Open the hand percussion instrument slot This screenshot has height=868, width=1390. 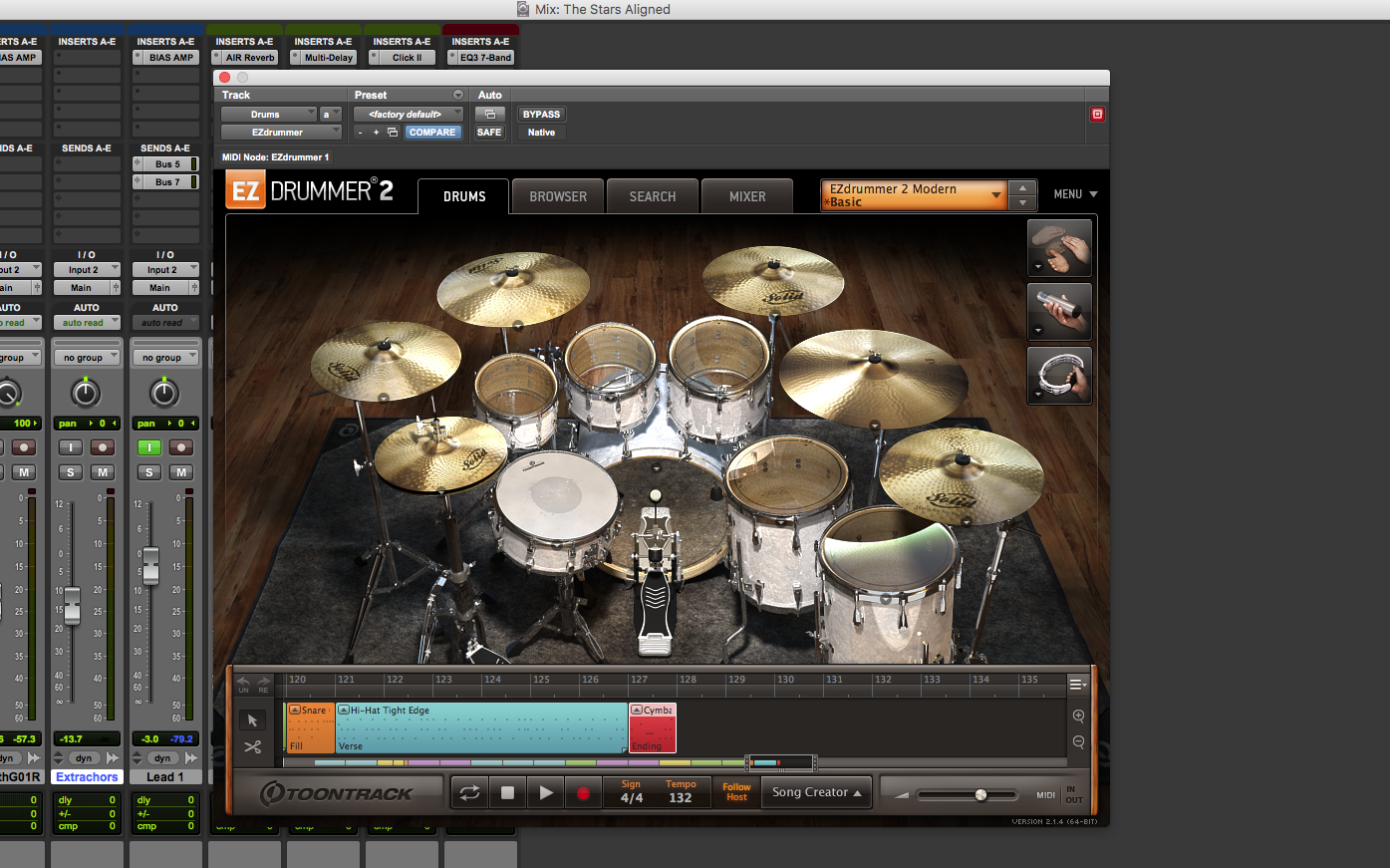(x=1059, y=248)
